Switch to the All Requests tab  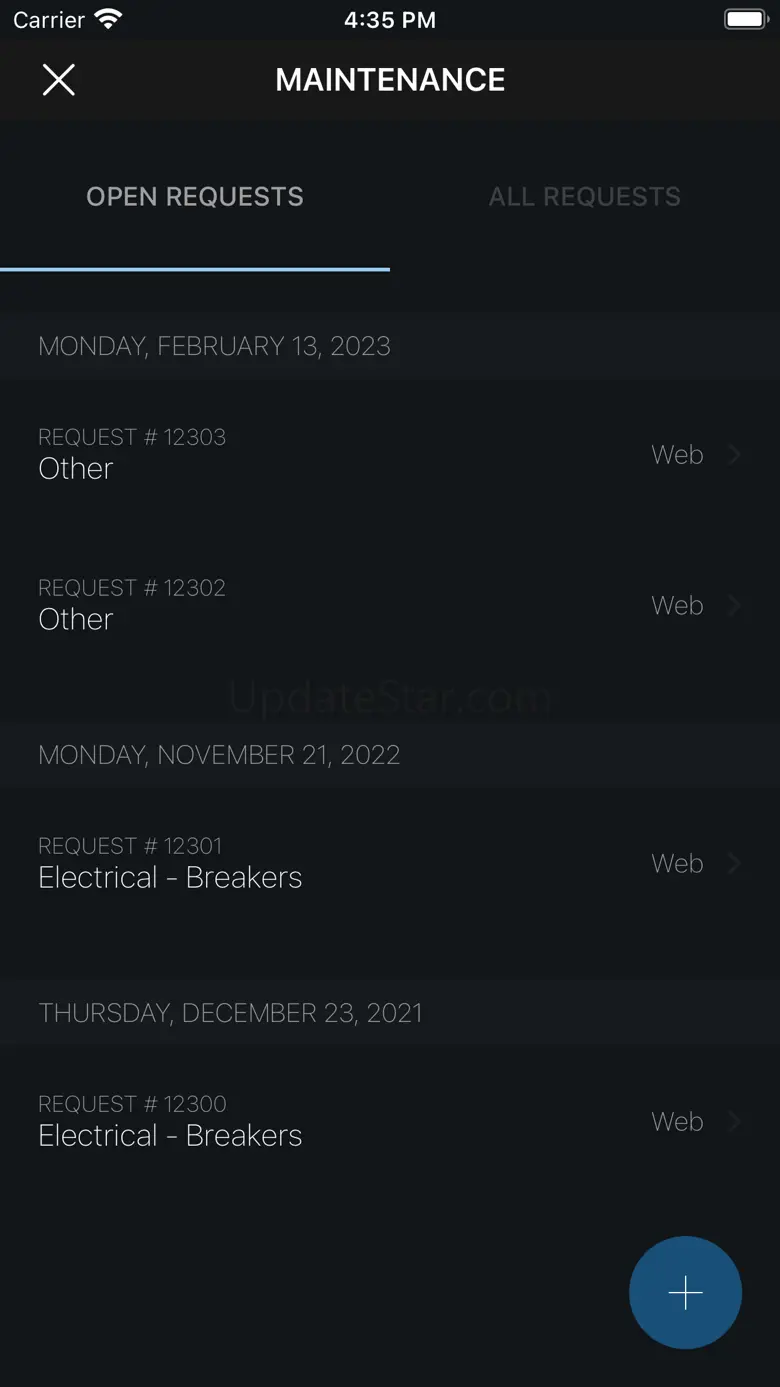click(584, 196)
